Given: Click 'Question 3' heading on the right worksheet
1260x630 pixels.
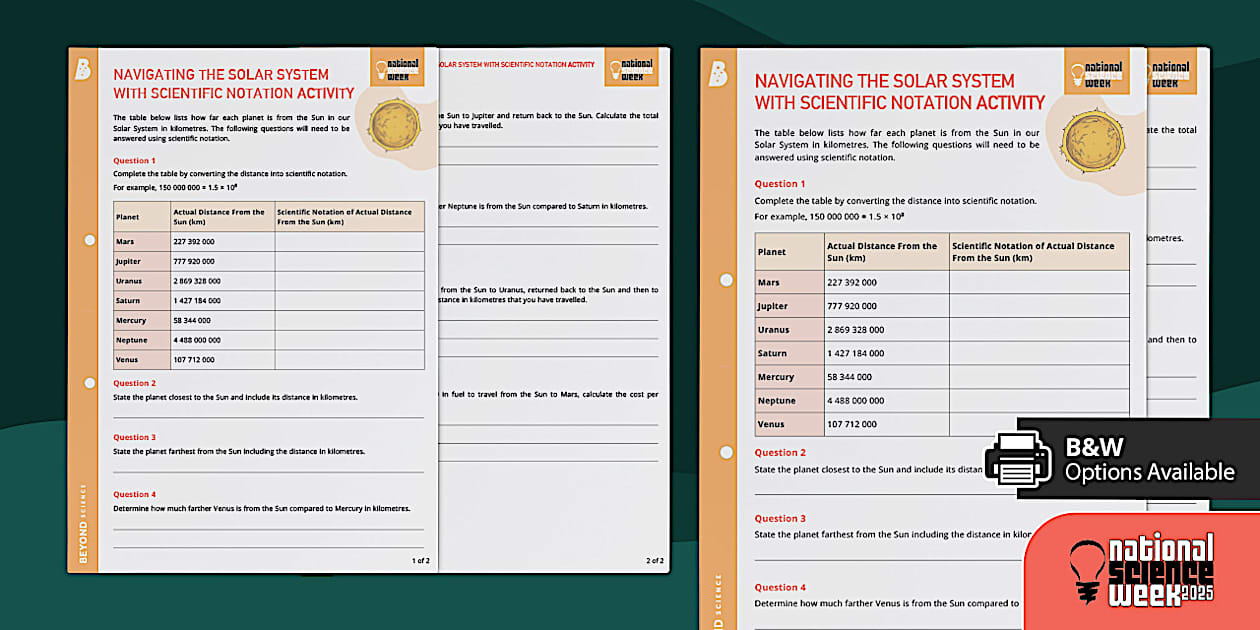Looking at the screenshot, I should click(779, 518).
